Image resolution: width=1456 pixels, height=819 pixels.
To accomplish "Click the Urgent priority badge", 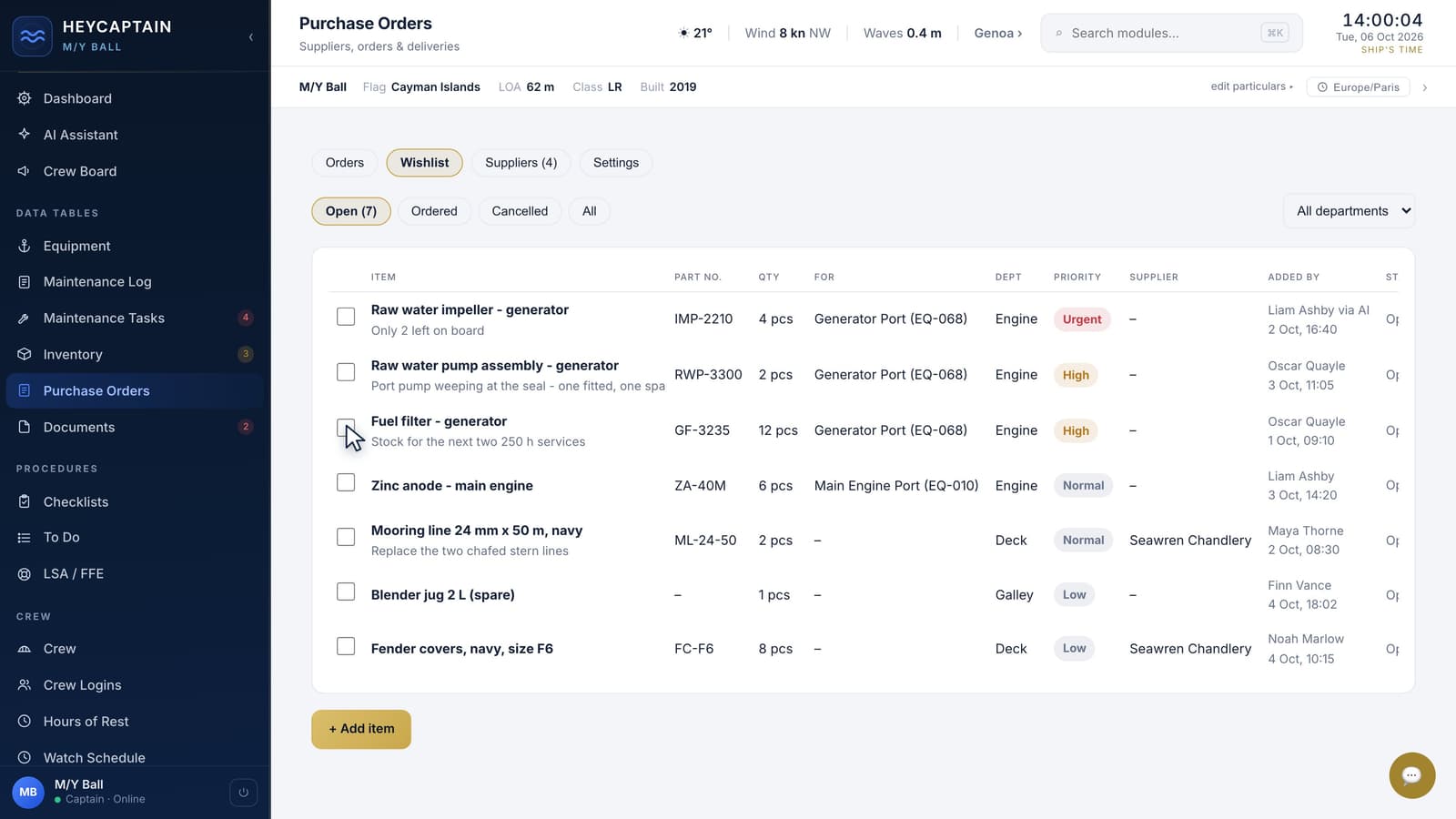I will 1082,319.
